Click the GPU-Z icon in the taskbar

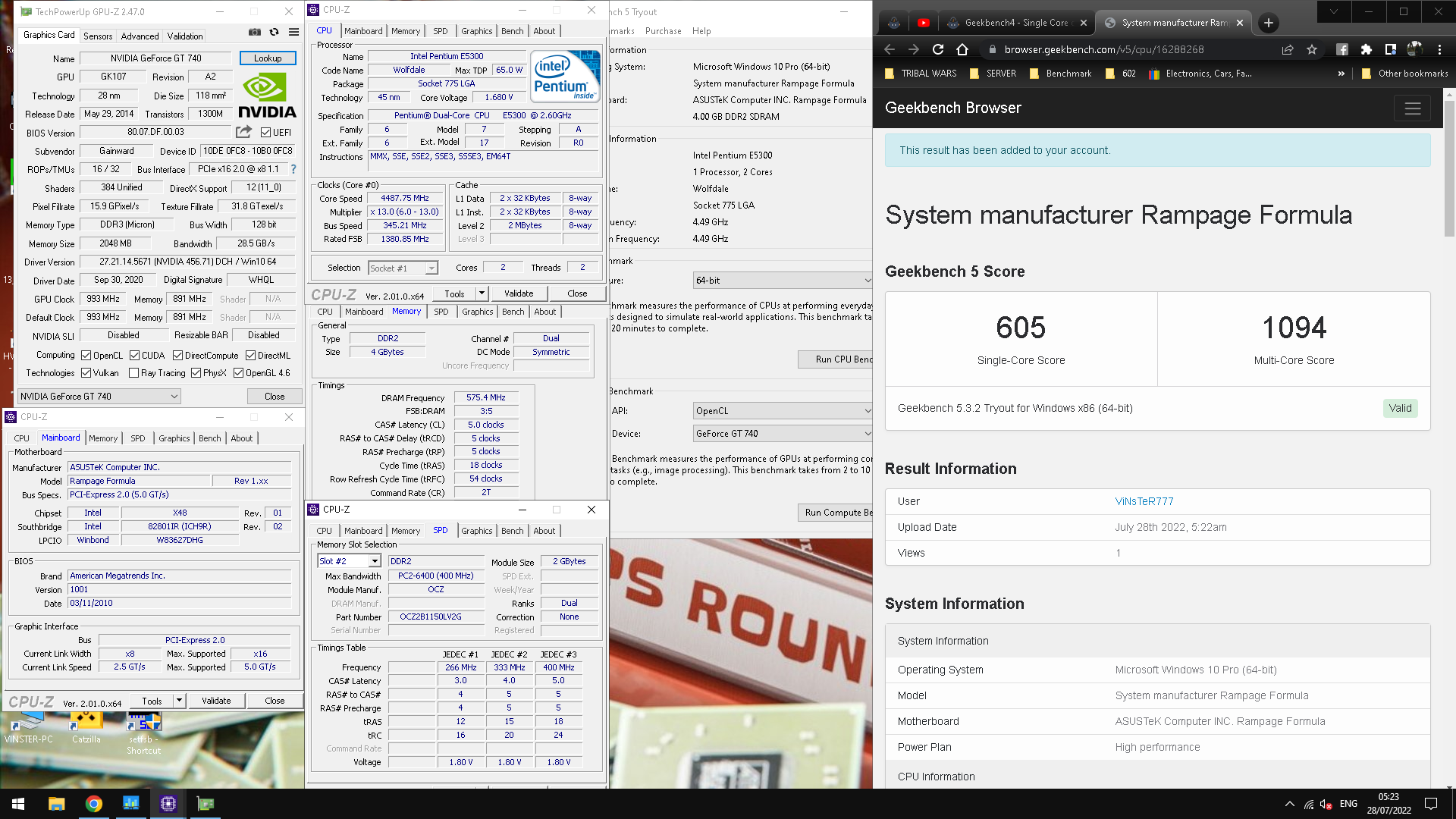click(206, 804)
